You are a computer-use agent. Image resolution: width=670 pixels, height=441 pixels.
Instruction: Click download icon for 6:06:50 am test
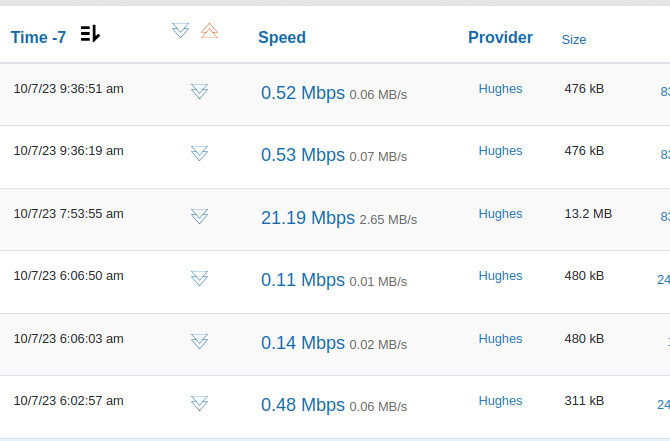pos(199,278)
